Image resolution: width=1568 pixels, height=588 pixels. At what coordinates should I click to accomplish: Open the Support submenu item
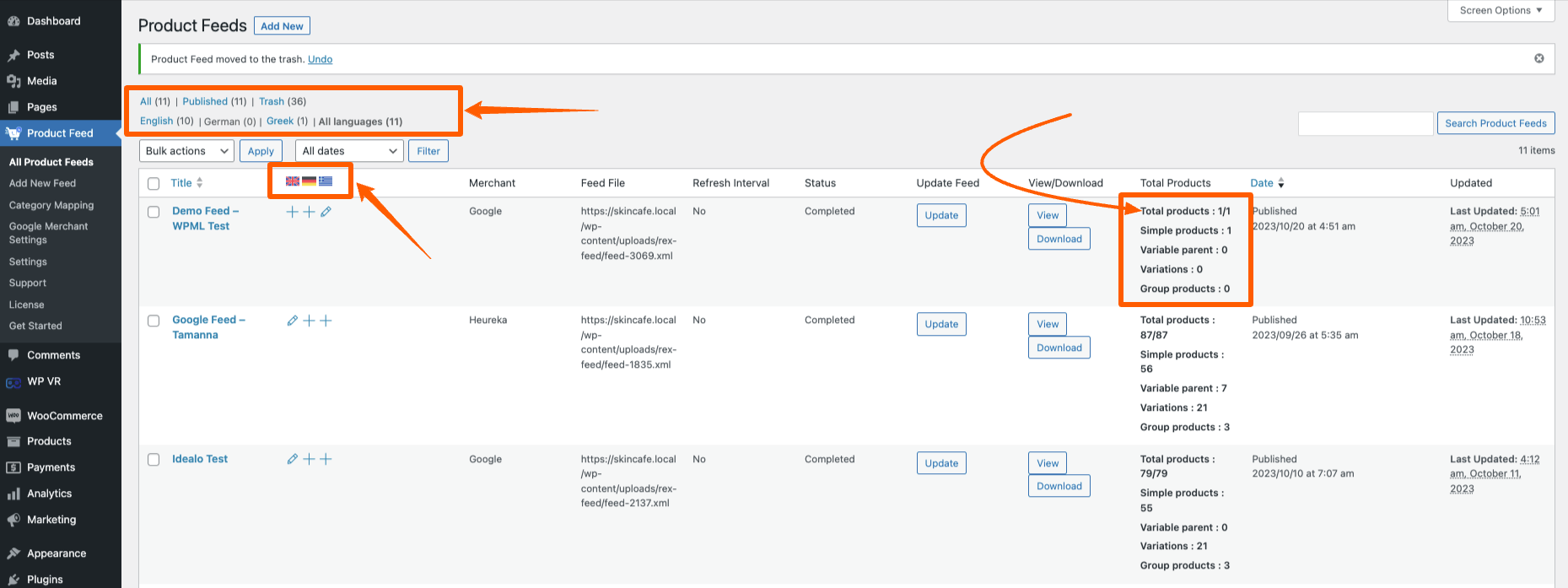click(x=28, y=283)
